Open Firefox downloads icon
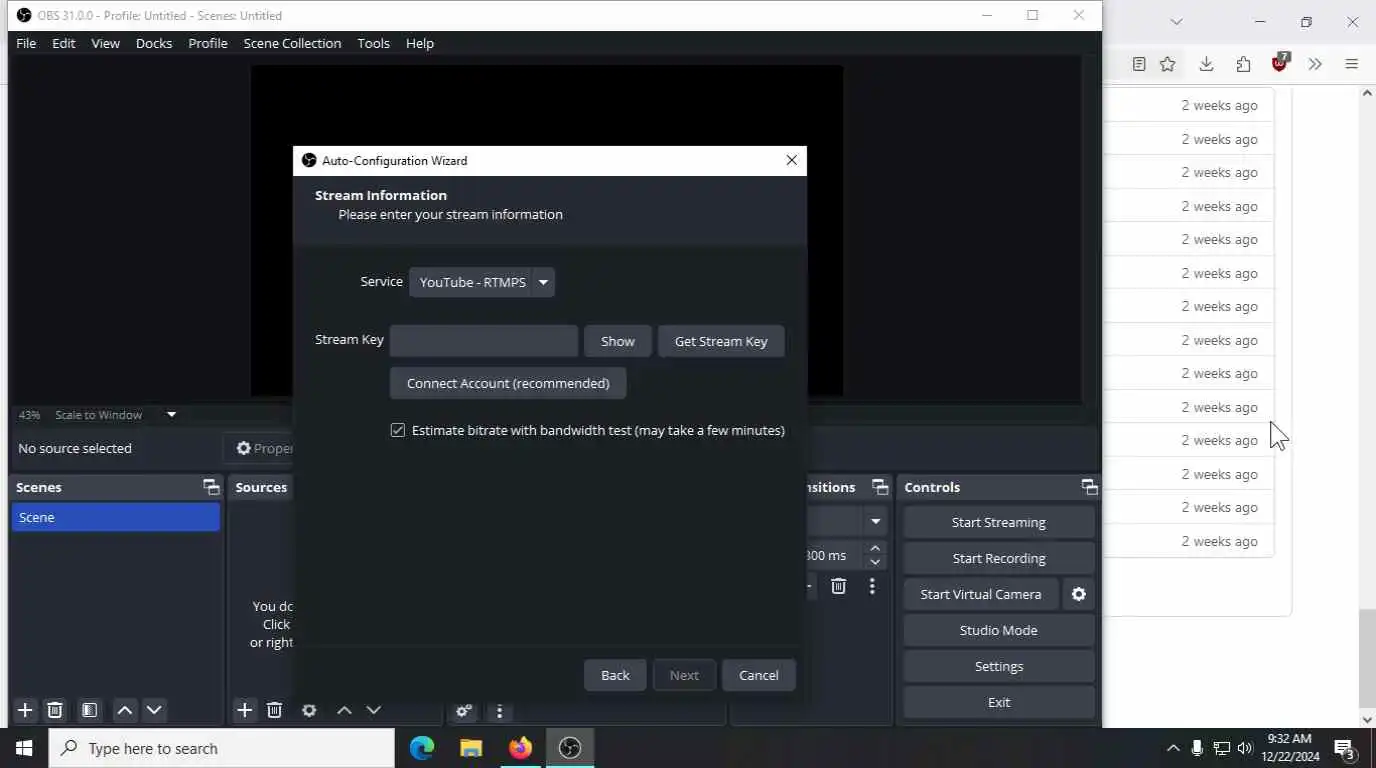Screen dimensions: 1376x768 [1206, 64]
